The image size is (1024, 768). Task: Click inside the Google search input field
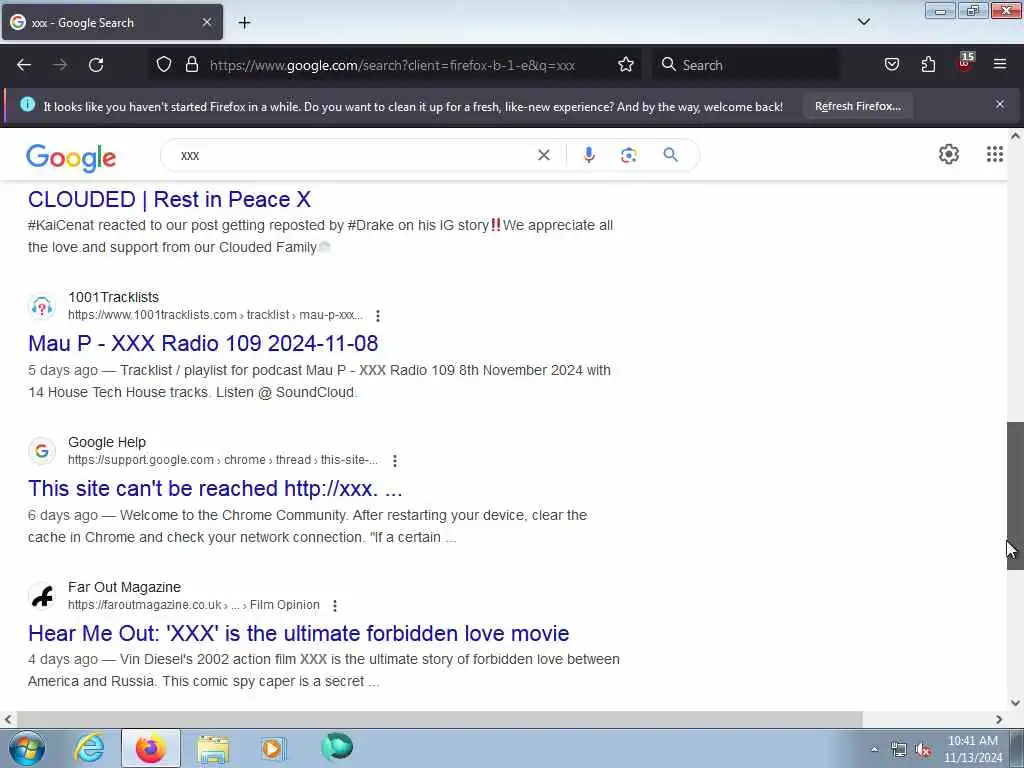pyautogui.click(x=353, y=155)
